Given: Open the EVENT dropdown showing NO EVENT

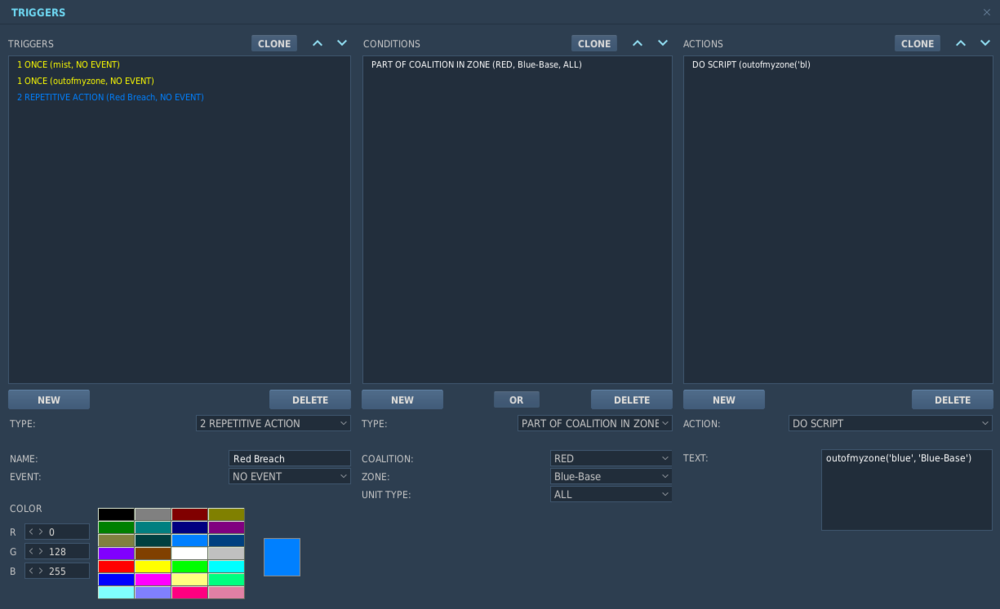Looking at the screenshot, I should pos(290,476).
